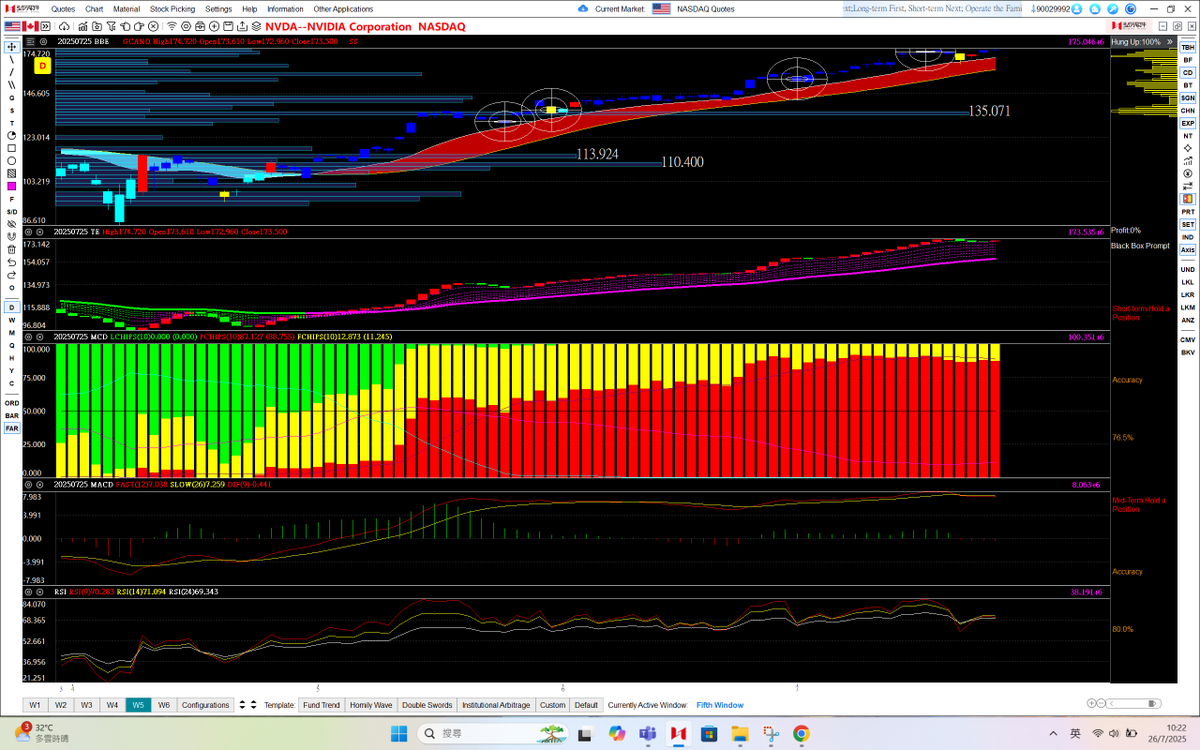Switch to US market flag icon
Screen dimensions: 1200x750
pos(12,26)
